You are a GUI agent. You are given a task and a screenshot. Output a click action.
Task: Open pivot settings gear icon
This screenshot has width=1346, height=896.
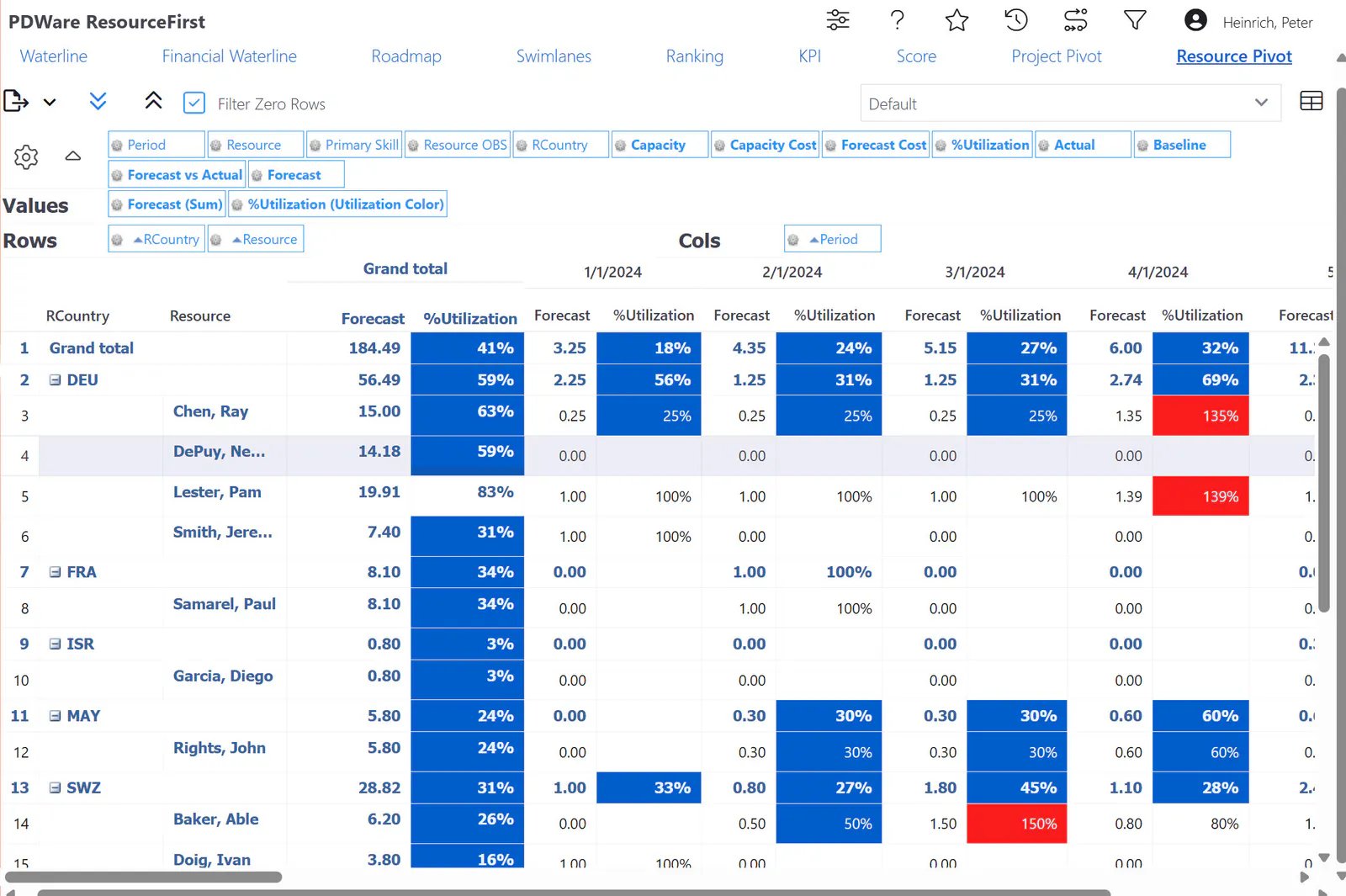click(26, 156)
